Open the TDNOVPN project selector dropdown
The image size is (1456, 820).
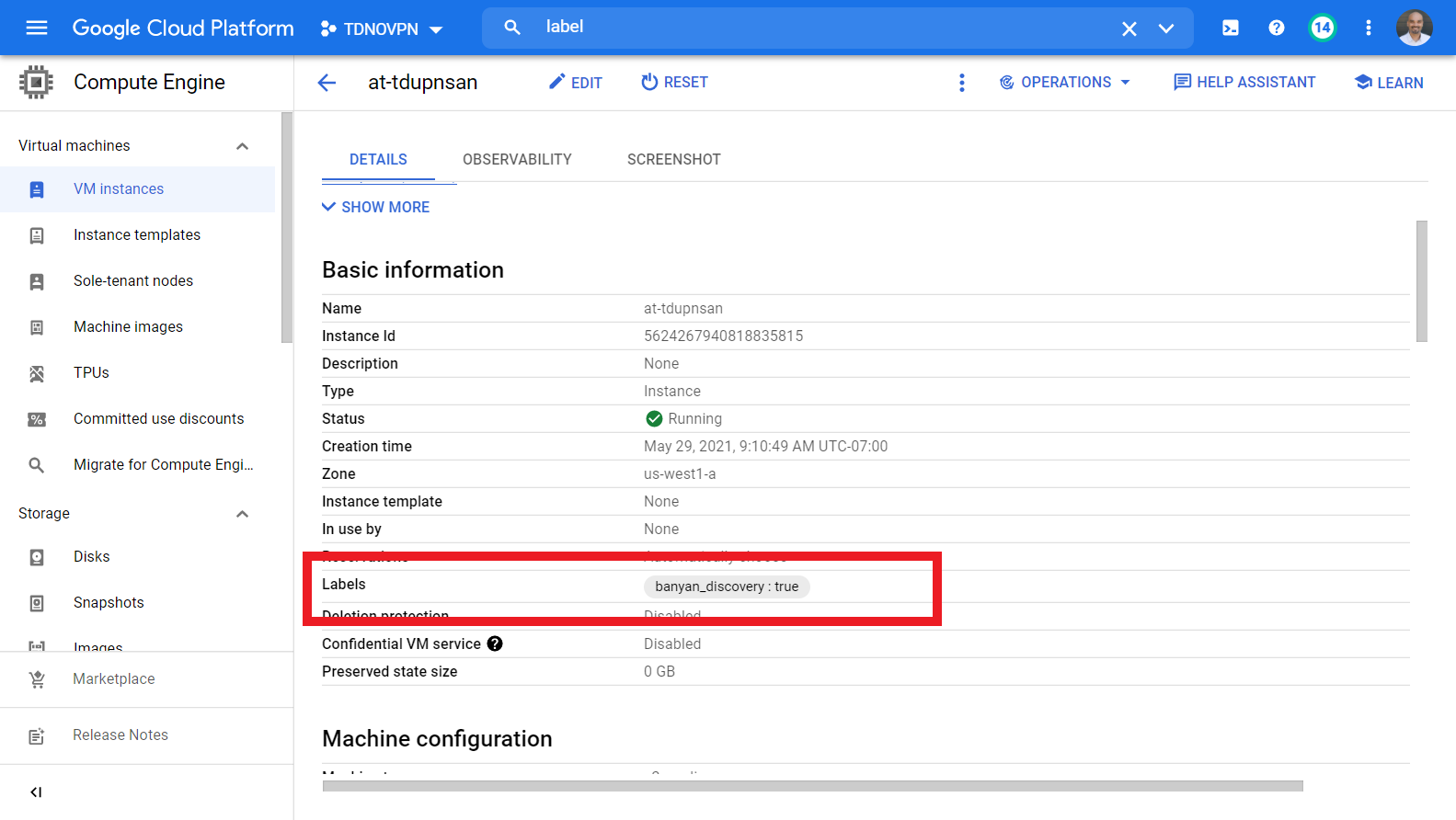381,28
